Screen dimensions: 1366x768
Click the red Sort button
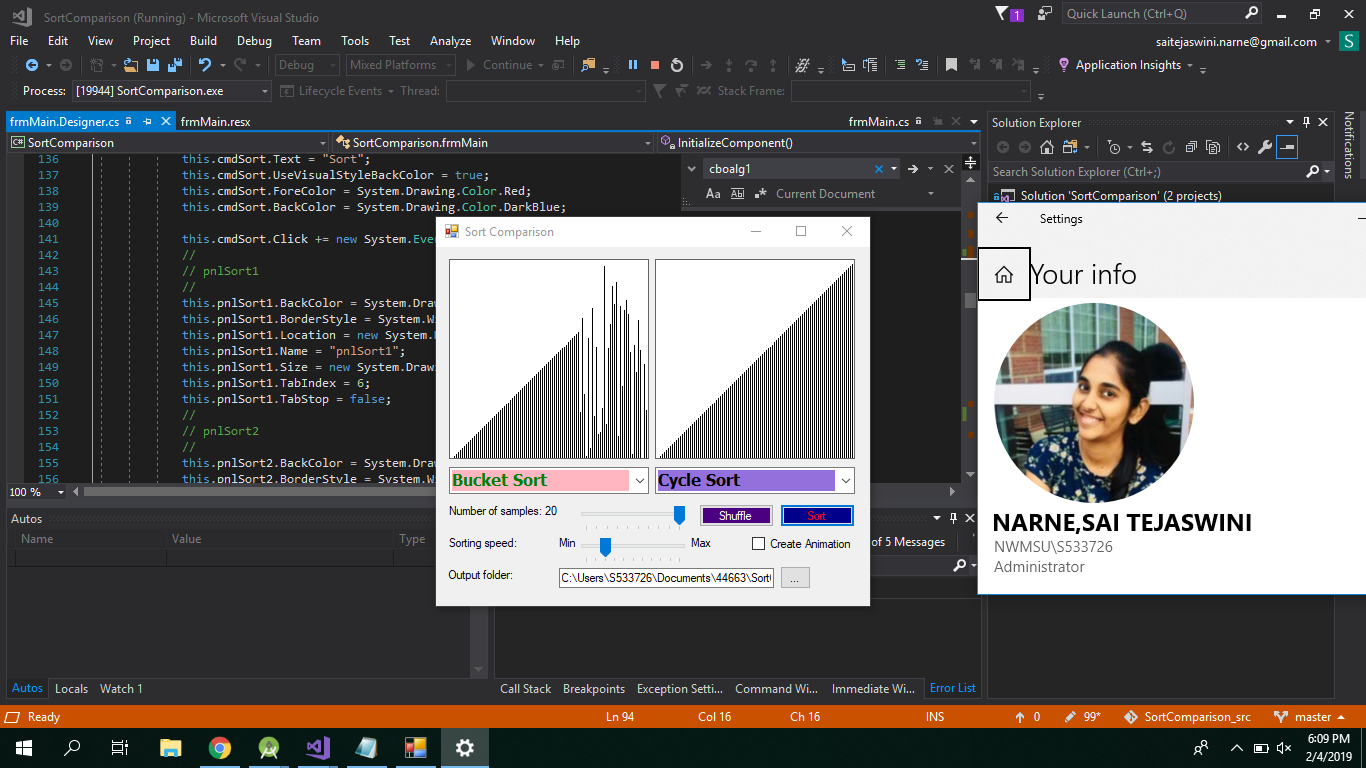coord(817,516)
